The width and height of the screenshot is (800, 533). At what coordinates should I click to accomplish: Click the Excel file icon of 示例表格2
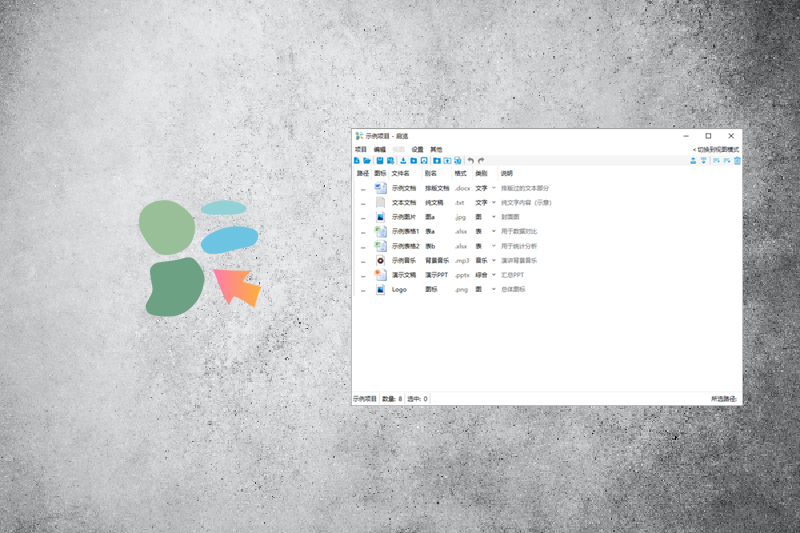point(381,246)
